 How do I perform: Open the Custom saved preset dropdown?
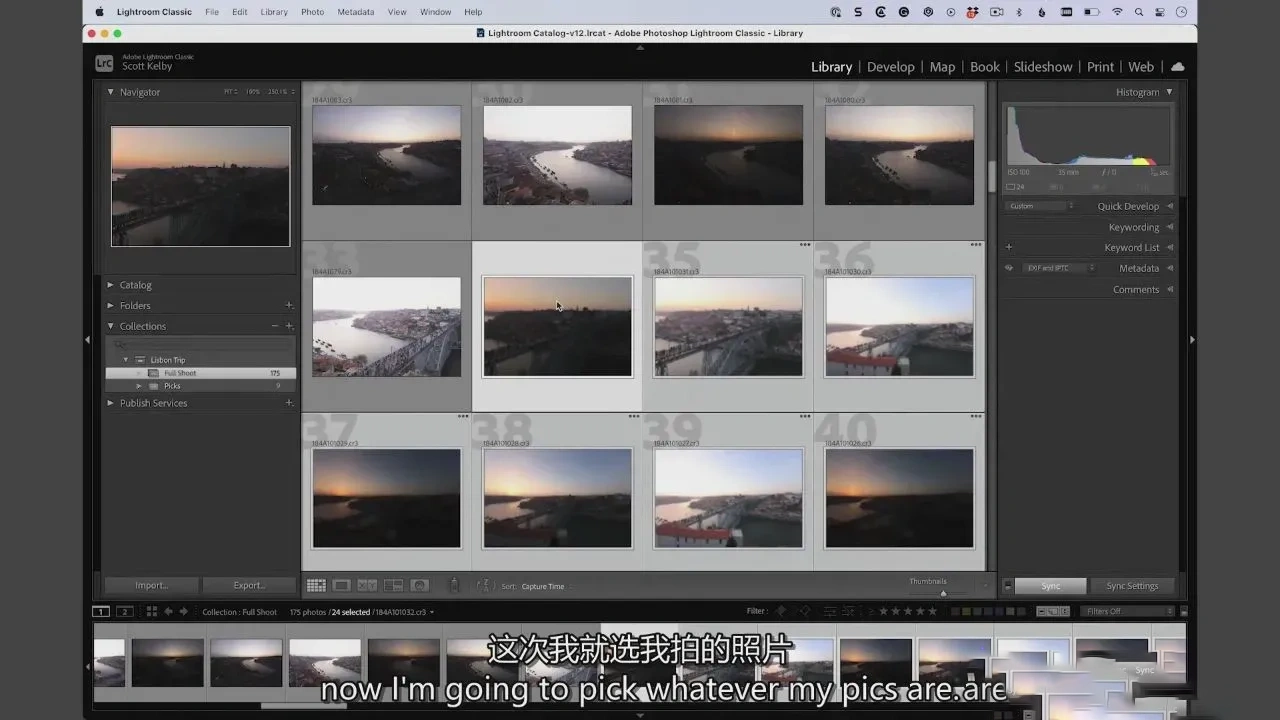coord(1040,206)
